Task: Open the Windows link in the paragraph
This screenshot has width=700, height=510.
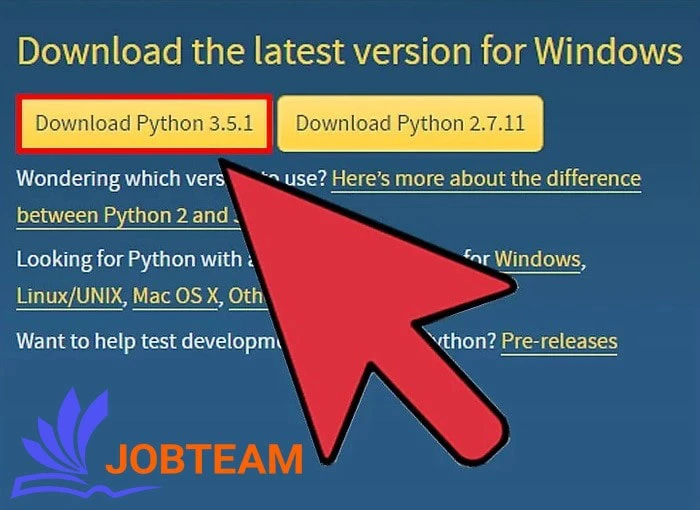Action: click(538, 259)
